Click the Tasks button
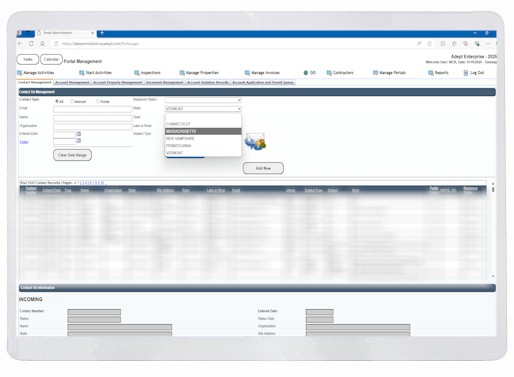Viewport: 514px width, 377px height. click(x=28, y=59)
